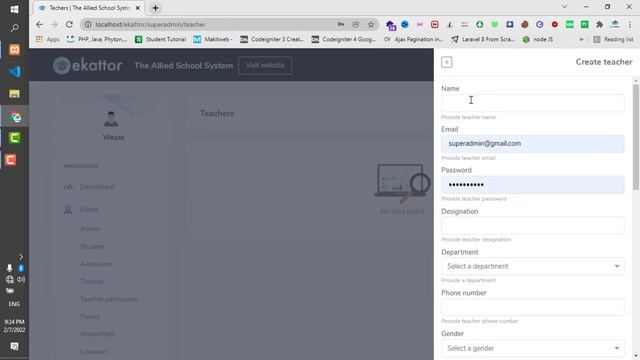The image size is (640, 360).
Task: Open Makitweb bookmark
Action: click(213, 39)
